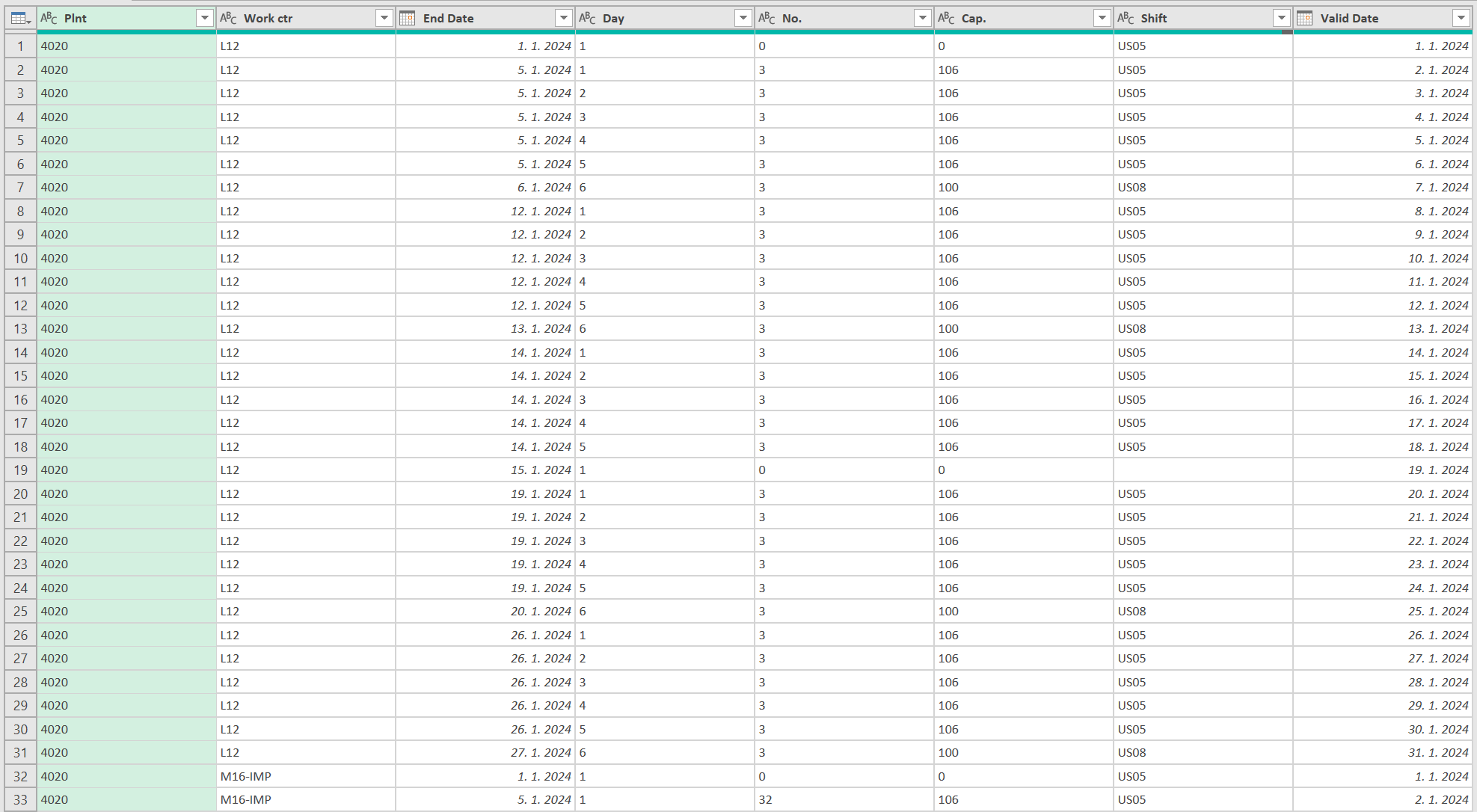Open the No. column filter dropdown
The width and height of the screenshot is (1477, 812).
pos(923,18)
